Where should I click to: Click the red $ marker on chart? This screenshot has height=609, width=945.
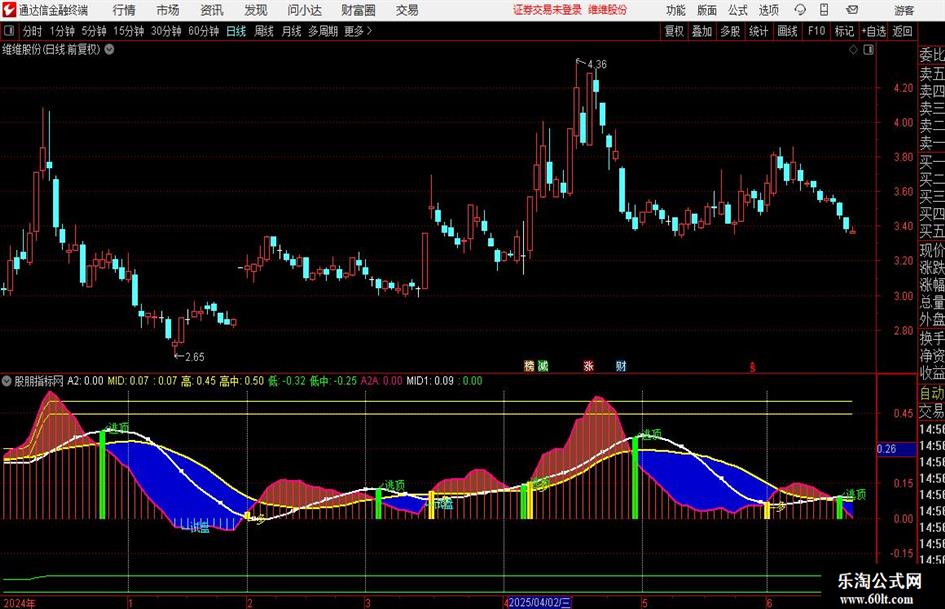coord(752,367)
